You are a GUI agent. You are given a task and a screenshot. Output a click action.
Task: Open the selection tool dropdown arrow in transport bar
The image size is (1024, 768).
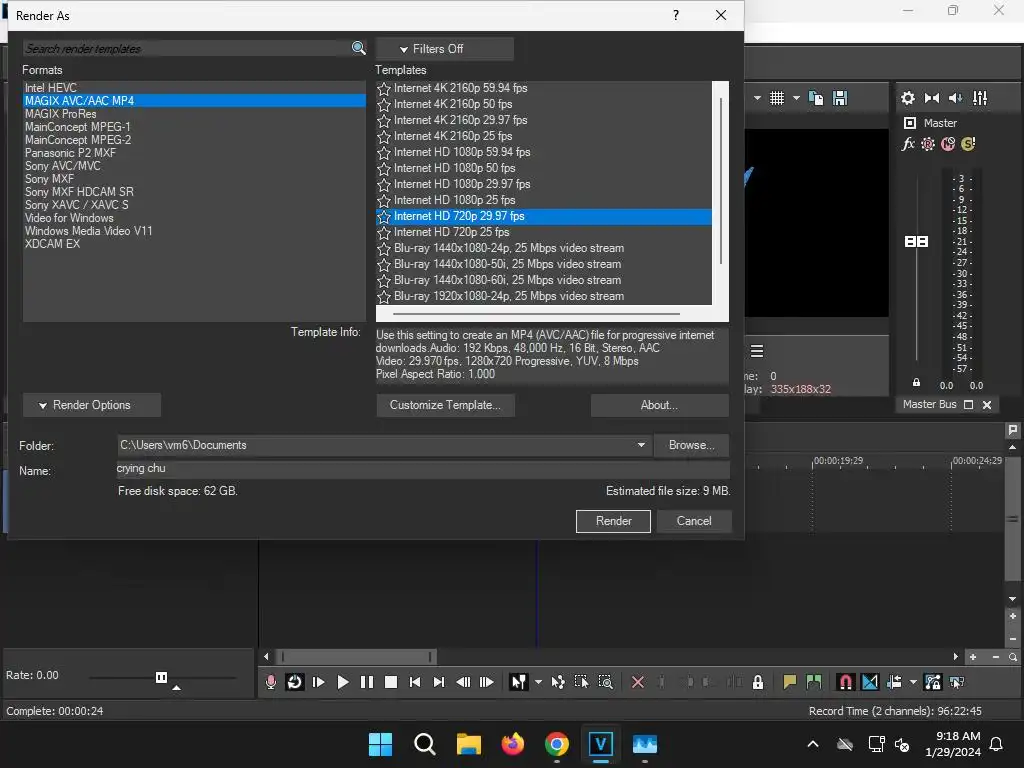pyautogui.click(x=538, y=682)
